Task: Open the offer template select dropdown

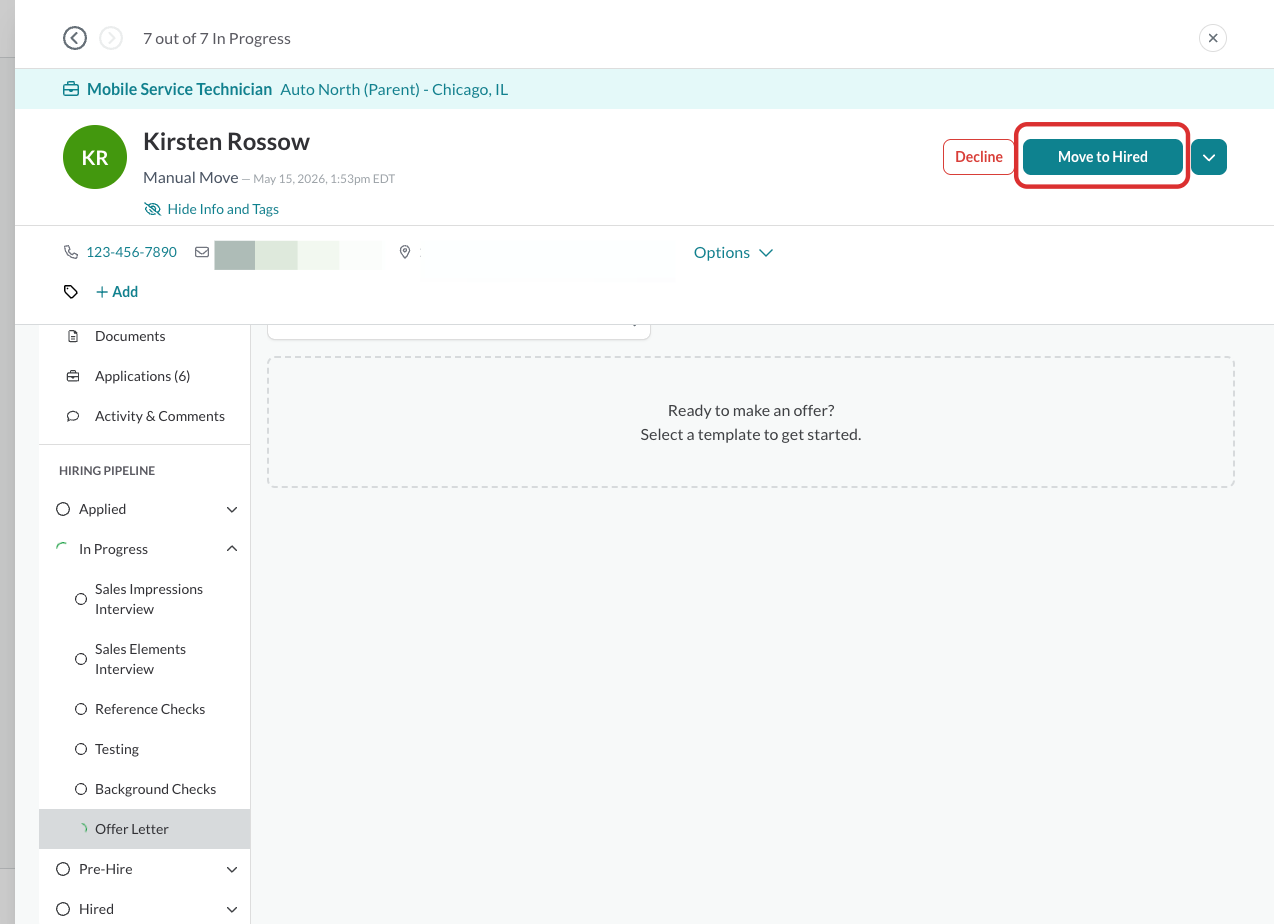Action: [459, 331]
